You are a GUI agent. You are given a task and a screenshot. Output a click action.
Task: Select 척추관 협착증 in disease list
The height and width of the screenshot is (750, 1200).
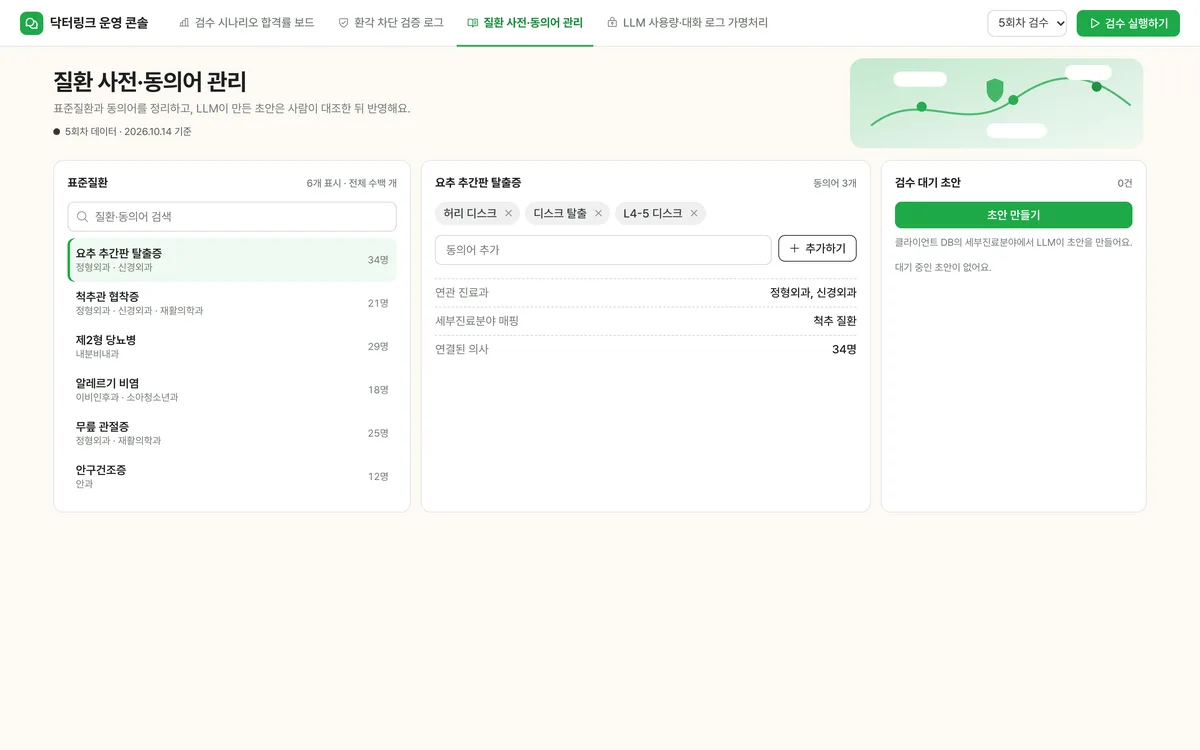(x=232, y=303)
